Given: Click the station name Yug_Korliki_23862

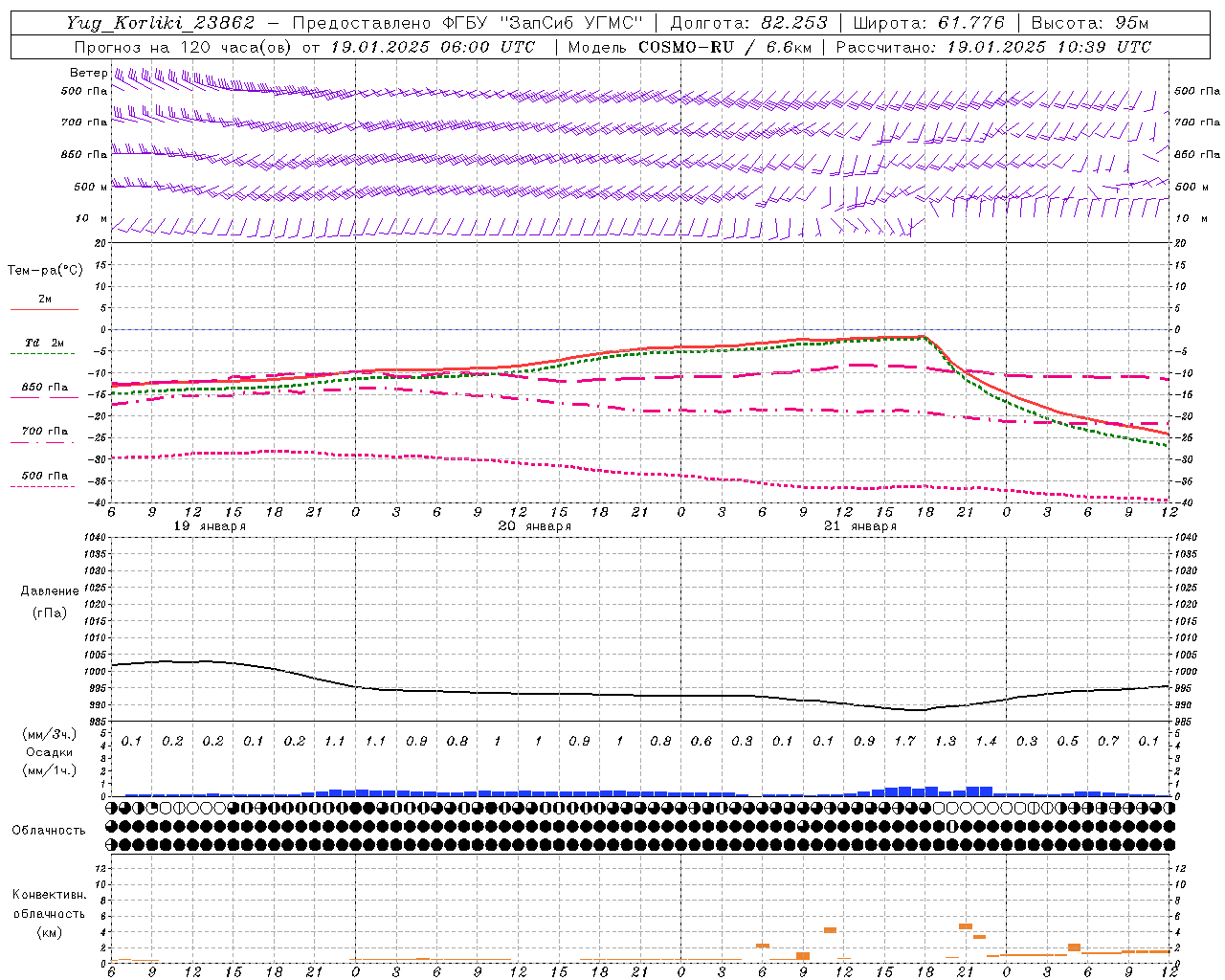Looking at the screenshot, I should pos(161,23).
